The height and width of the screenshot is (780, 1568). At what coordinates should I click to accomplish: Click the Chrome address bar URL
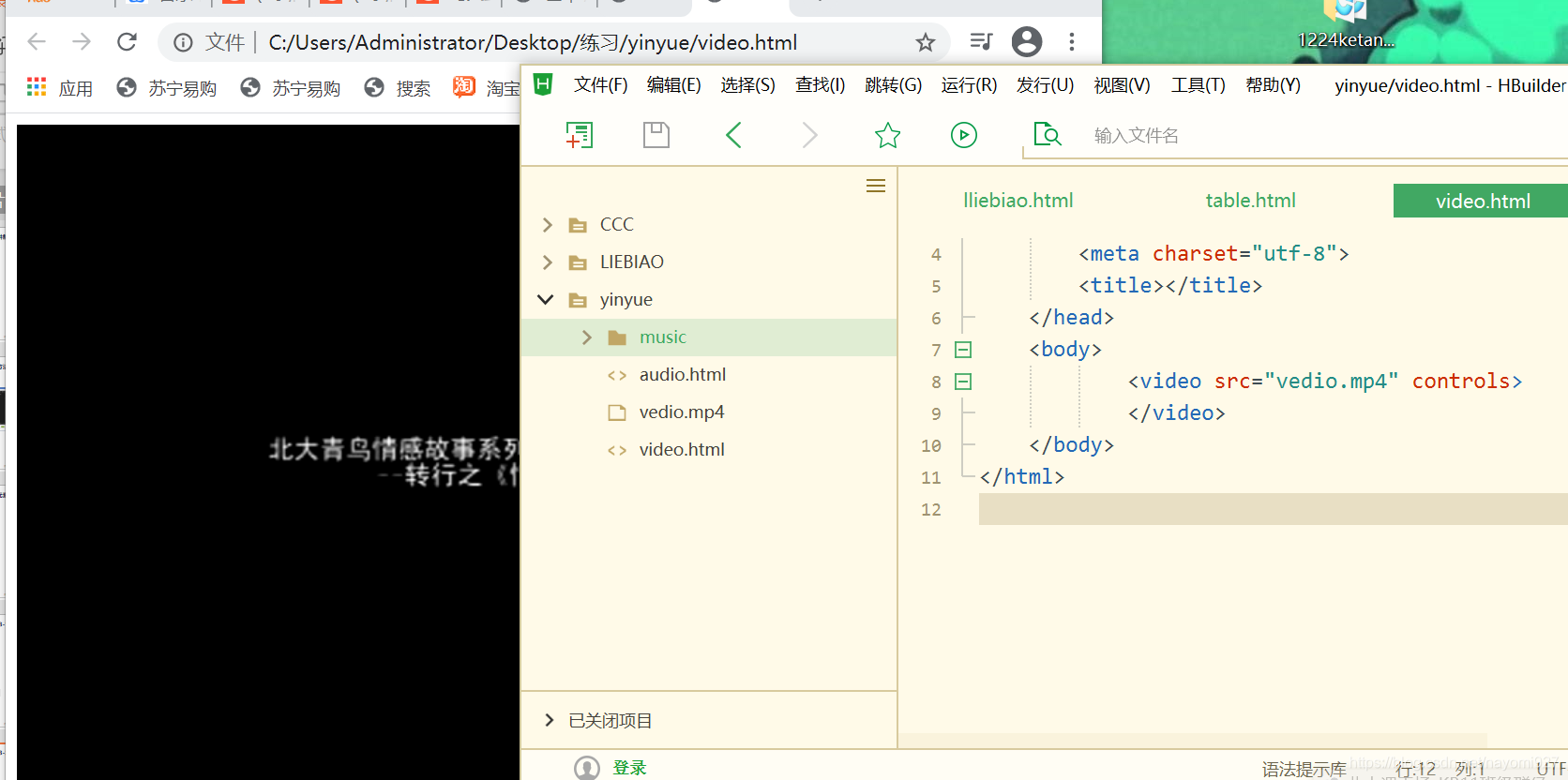pyautogui.click(x=533, y=42)
